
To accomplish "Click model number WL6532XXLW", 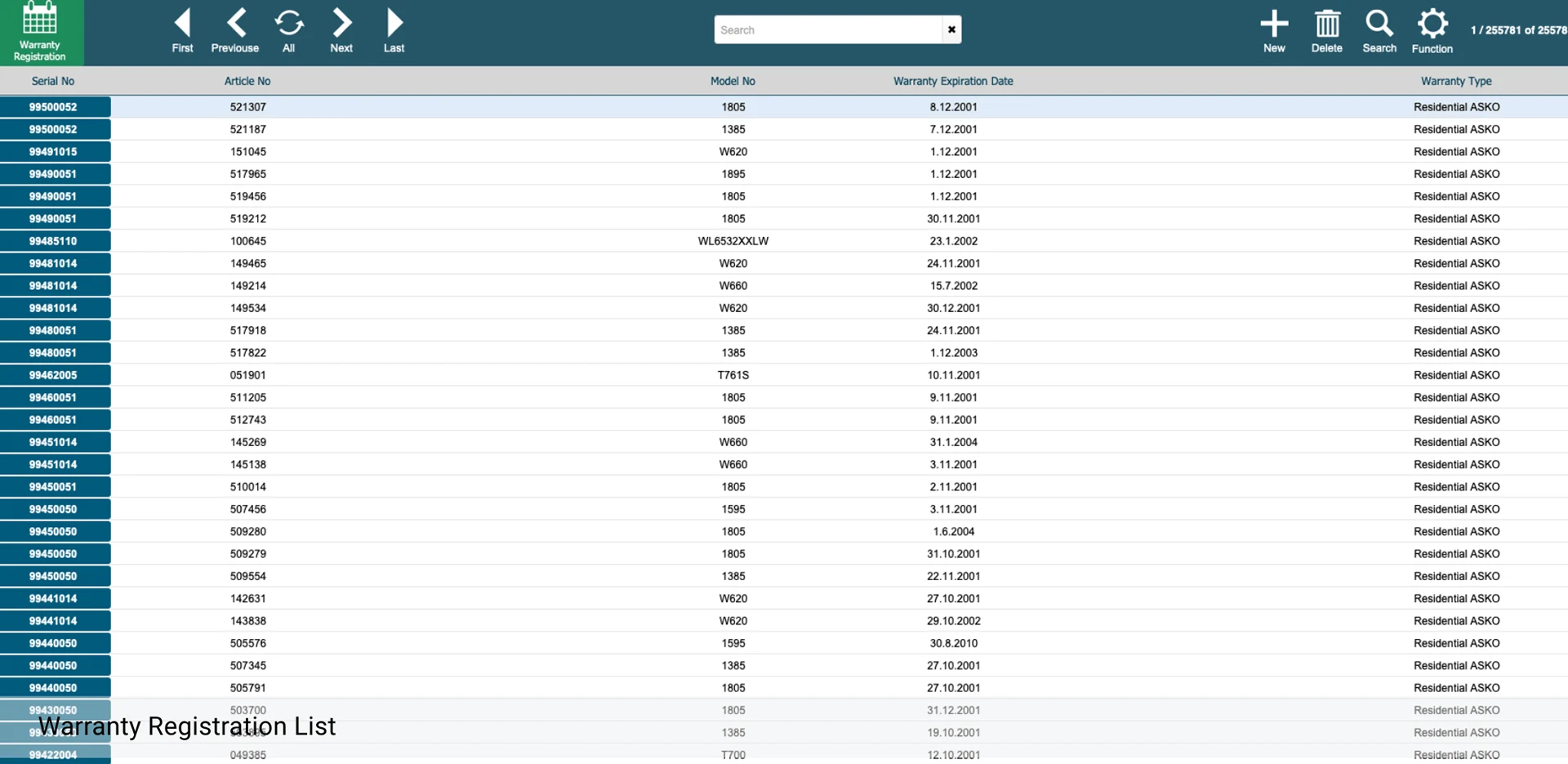I will point(733,241).
